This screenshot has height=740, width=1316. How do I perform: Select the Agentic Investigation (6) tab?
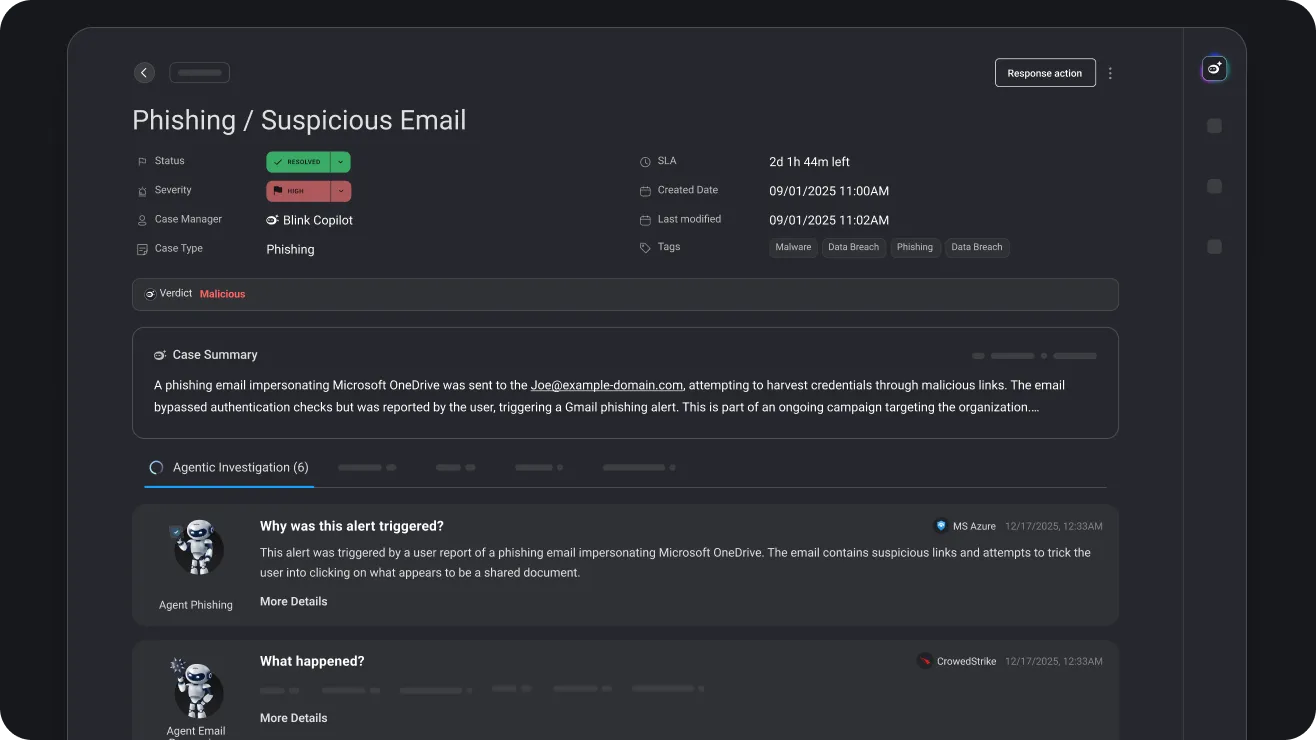[x=229, y=468]
